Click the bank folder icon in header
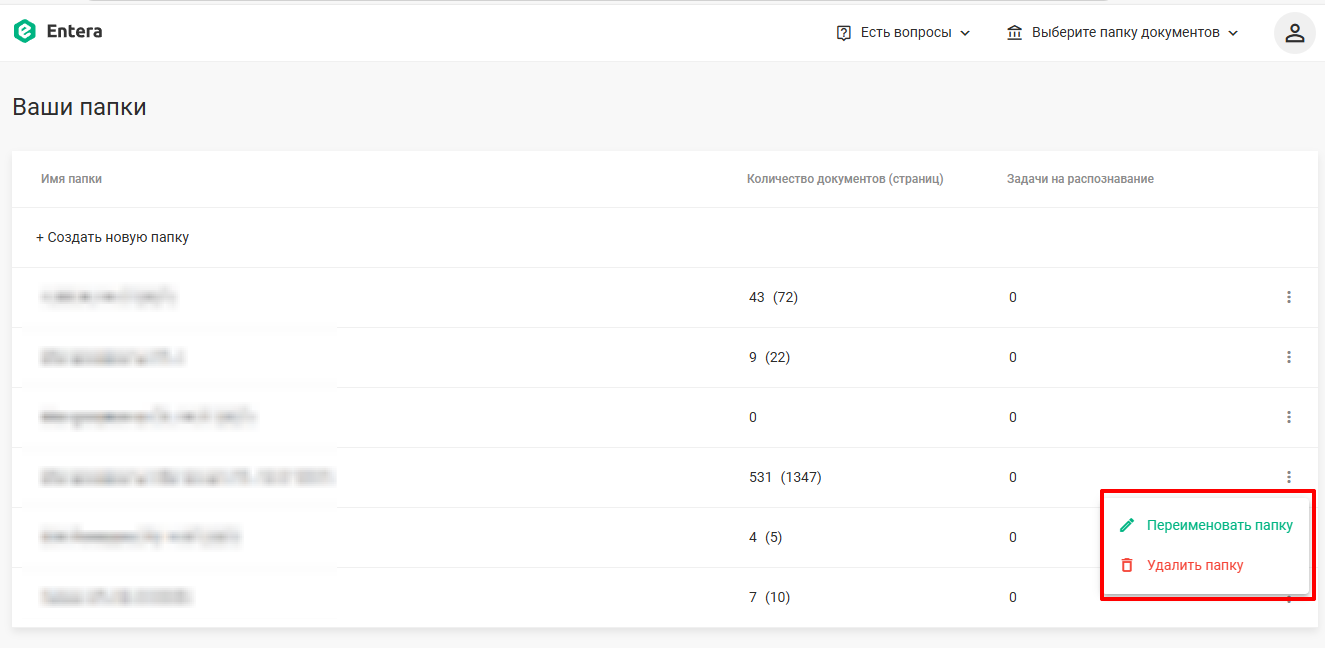The width and height of the screenshot is (1325, 648). tap(1015, 33)
